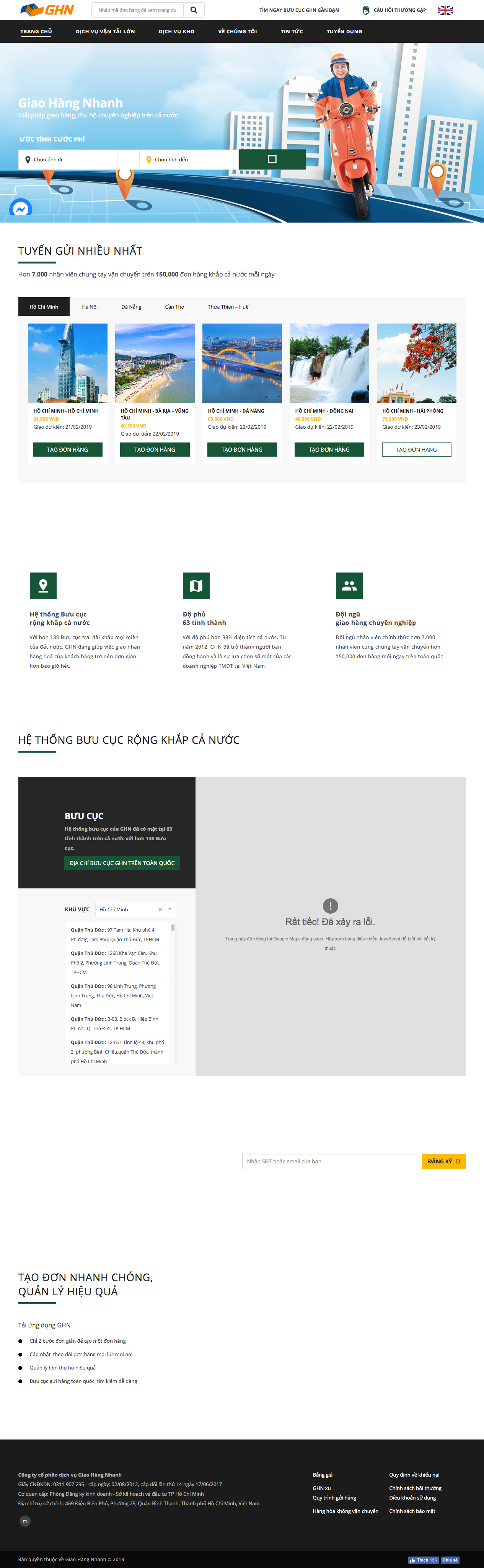Open the 'CÂU HỎI THƯỜNG GẶP' link

click(399, 10)
